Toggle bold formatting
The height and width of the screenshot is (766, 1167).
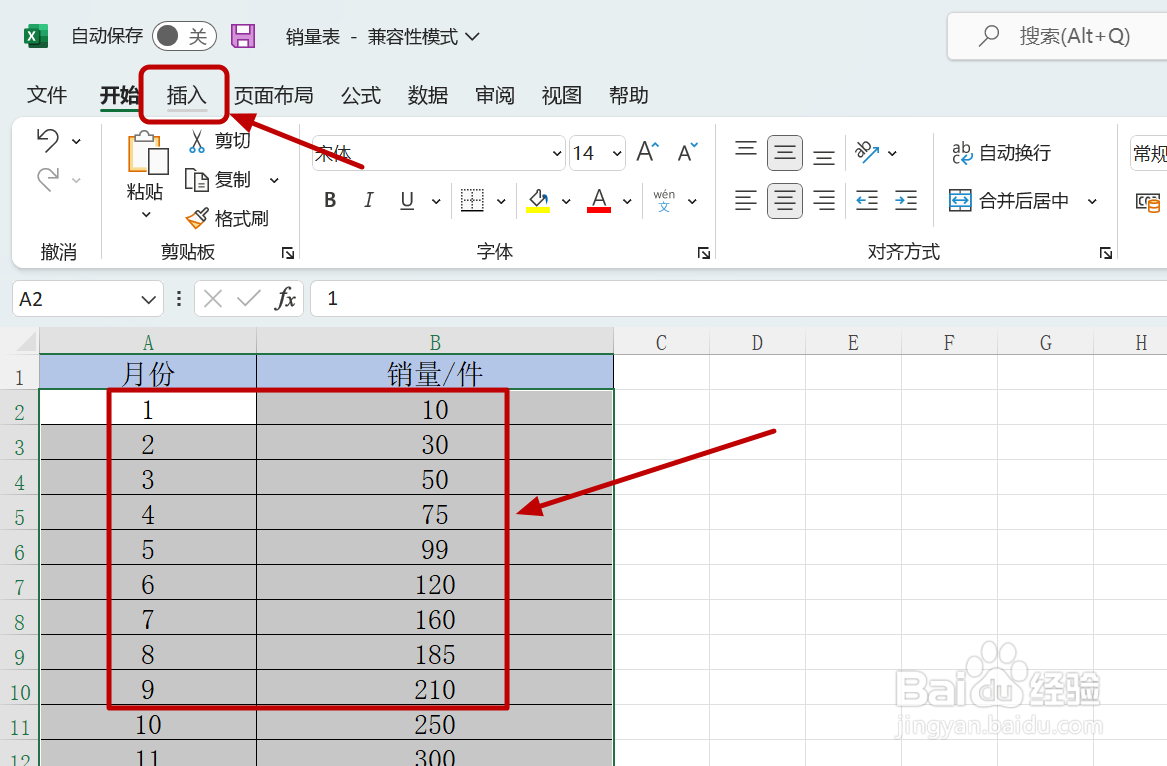(330, 200)
